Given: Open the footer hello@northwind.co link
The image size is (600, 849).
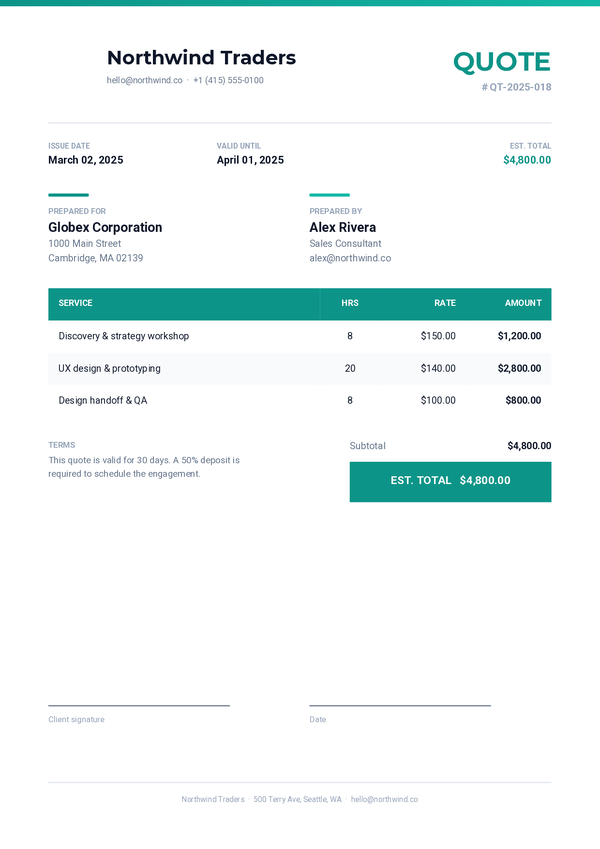Looking at the screenshot, I should (384, 799).
